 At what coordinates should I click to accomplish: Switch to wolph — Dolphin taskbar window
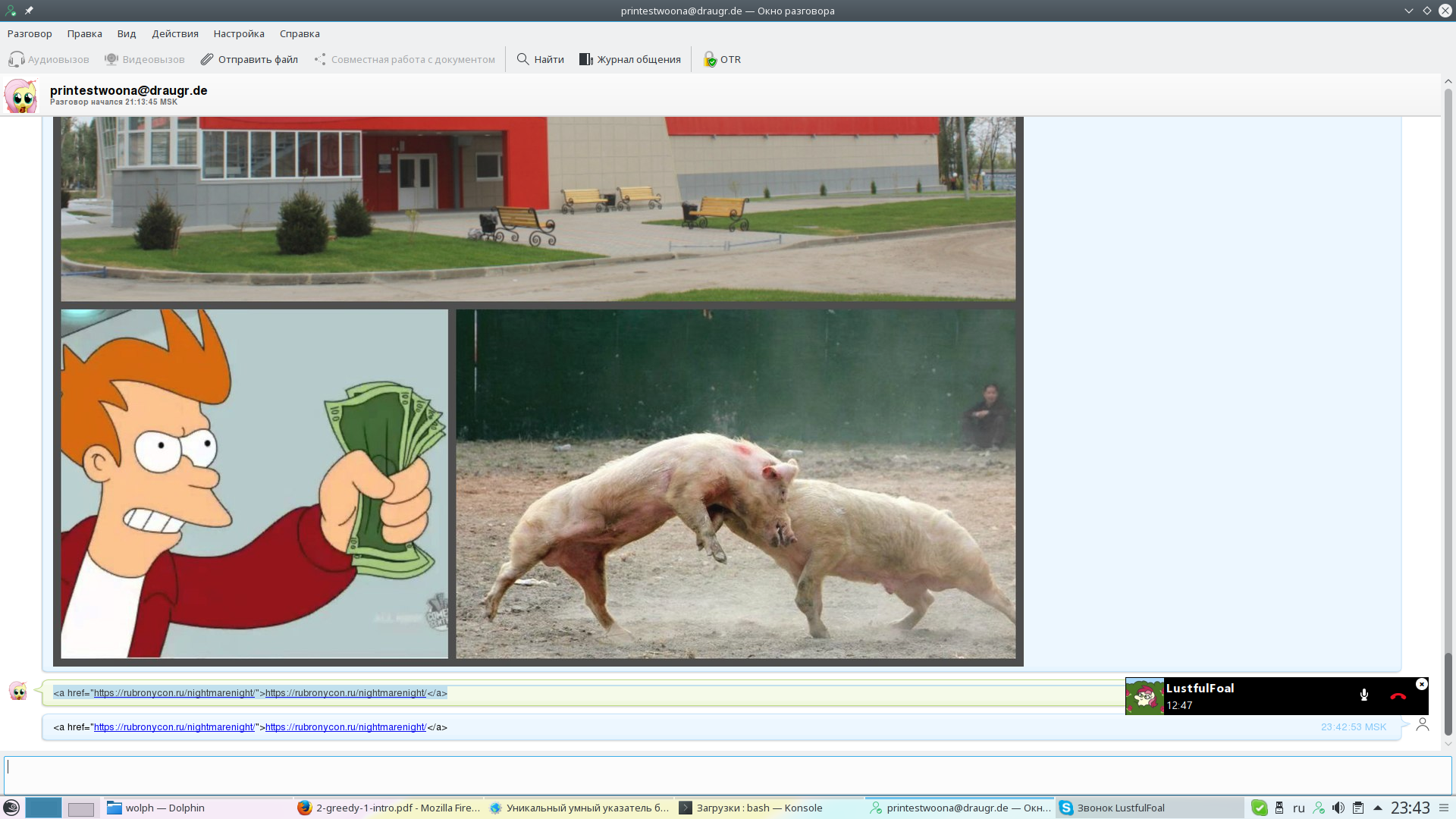pyautogui.click(x=197, y=808)
